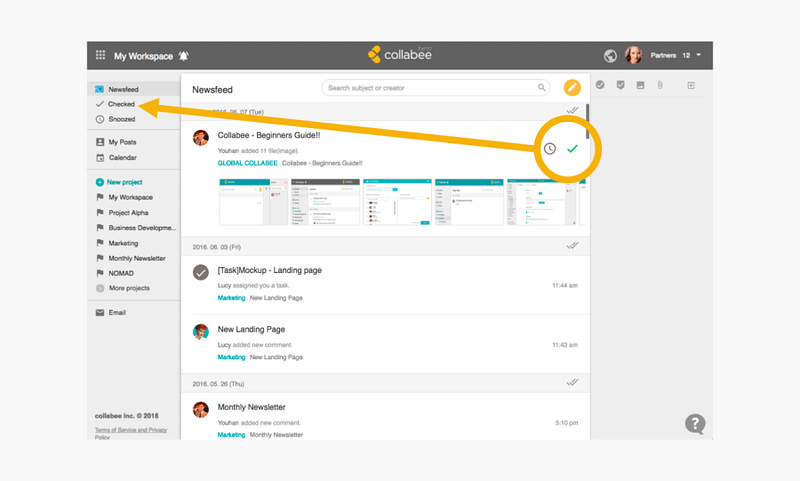
Task: Click the notification bell beside My Workspace
Action: (184, 56)
